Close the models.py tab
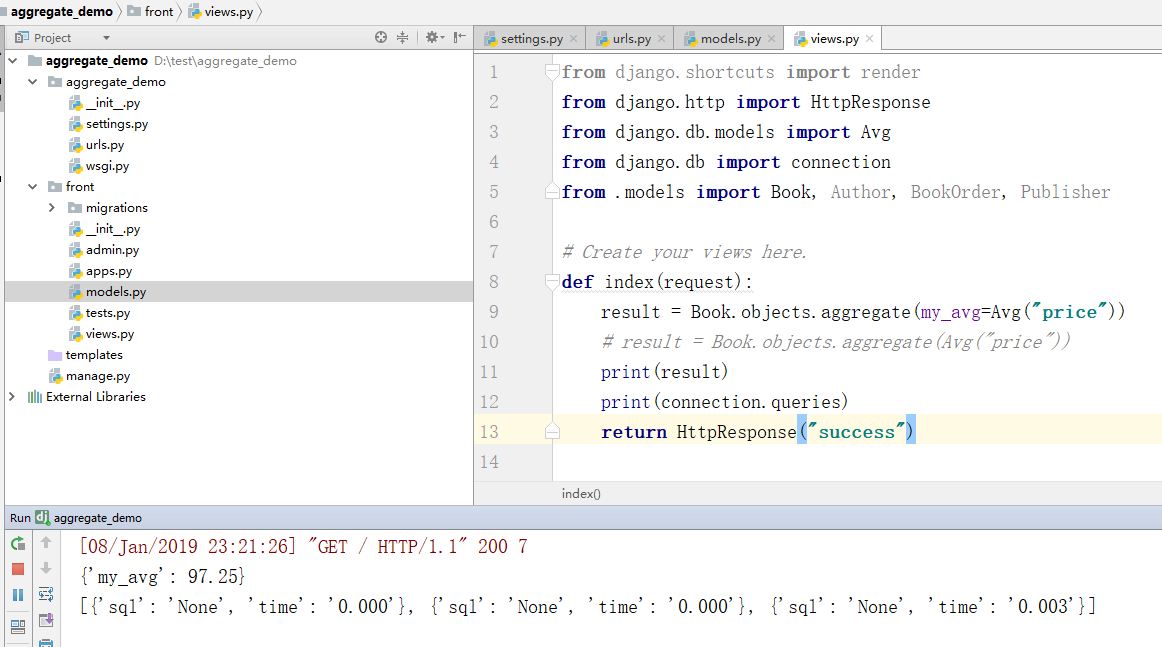The image size is (1162, 647). click(x=771, y=39)
